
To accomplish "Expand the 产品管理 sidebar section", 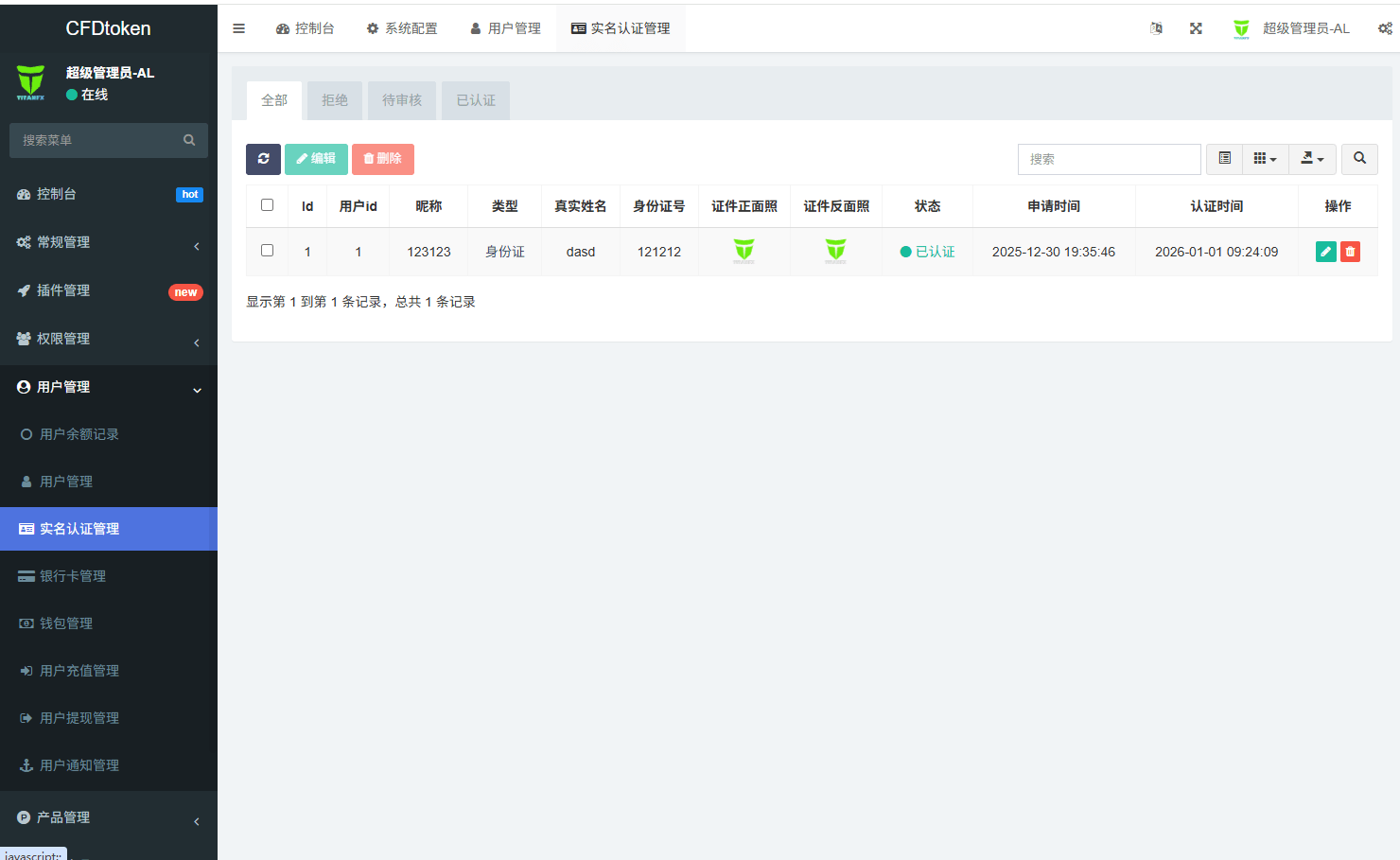I will point(109,817).
